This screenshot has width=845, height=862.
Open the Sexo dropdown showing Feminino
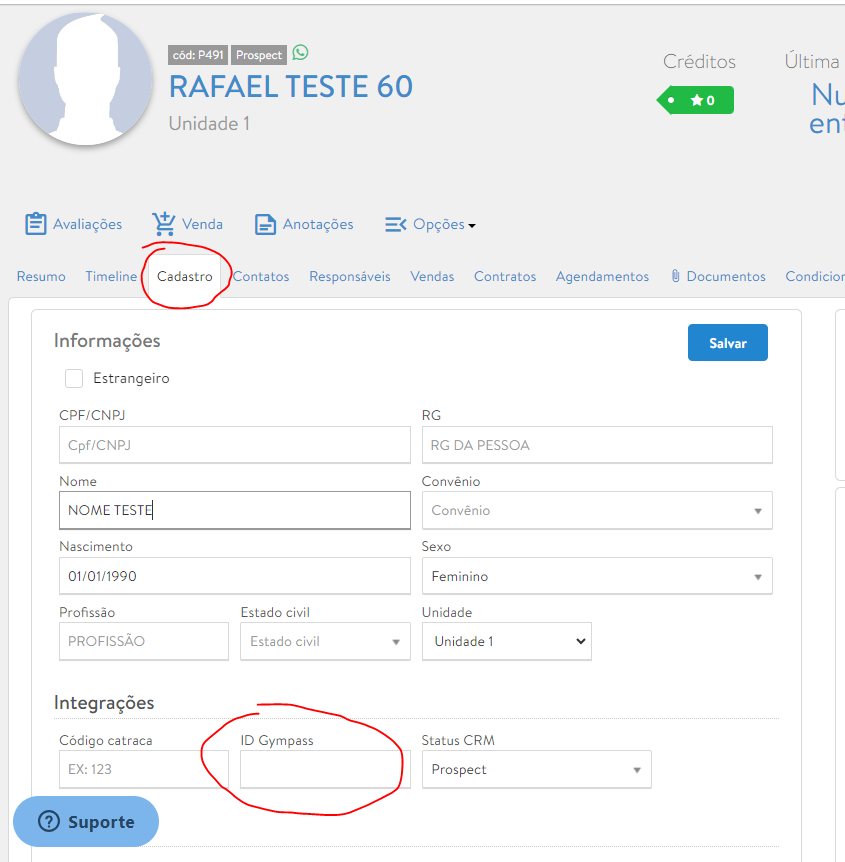click(597, 576)
